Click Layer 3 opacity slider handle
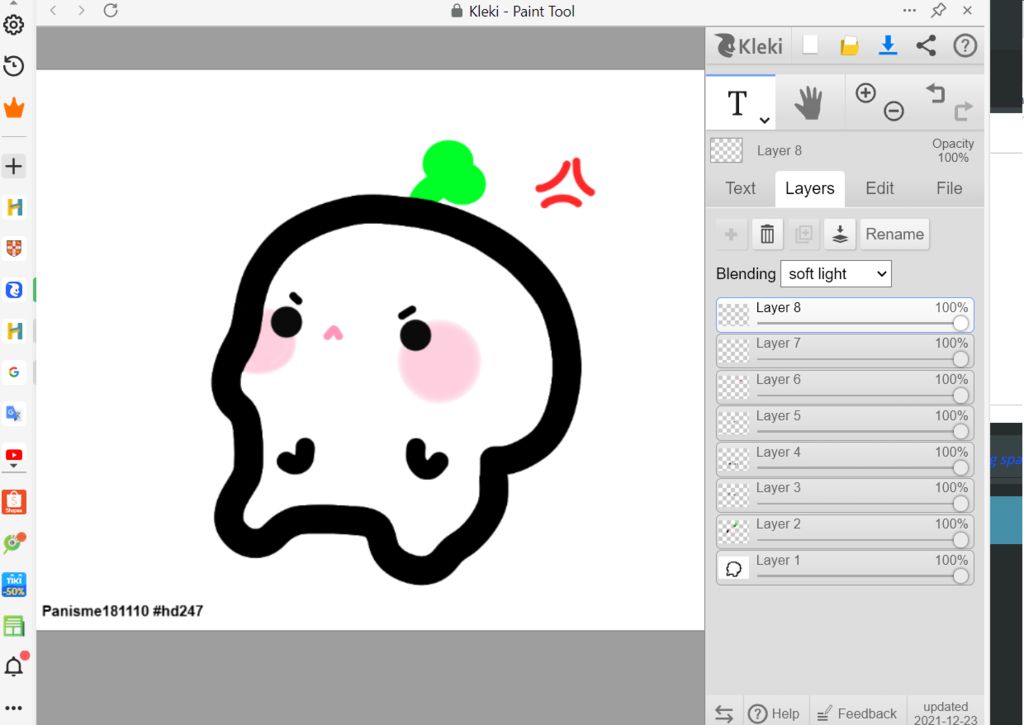Screen dimensions: 1024x725 960,503
